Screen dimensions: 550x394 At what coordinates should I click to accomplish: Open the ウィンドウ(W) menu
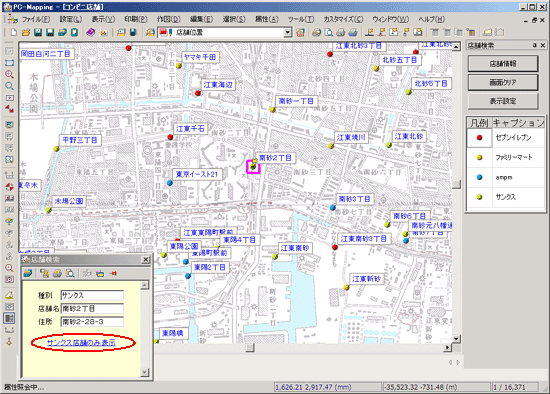[390, 20]
